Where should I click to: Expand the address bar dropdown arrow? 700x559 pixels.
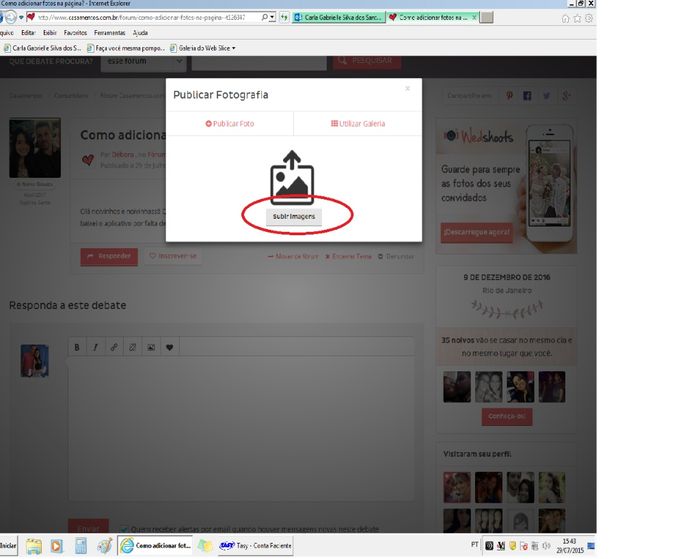(272, 17)
